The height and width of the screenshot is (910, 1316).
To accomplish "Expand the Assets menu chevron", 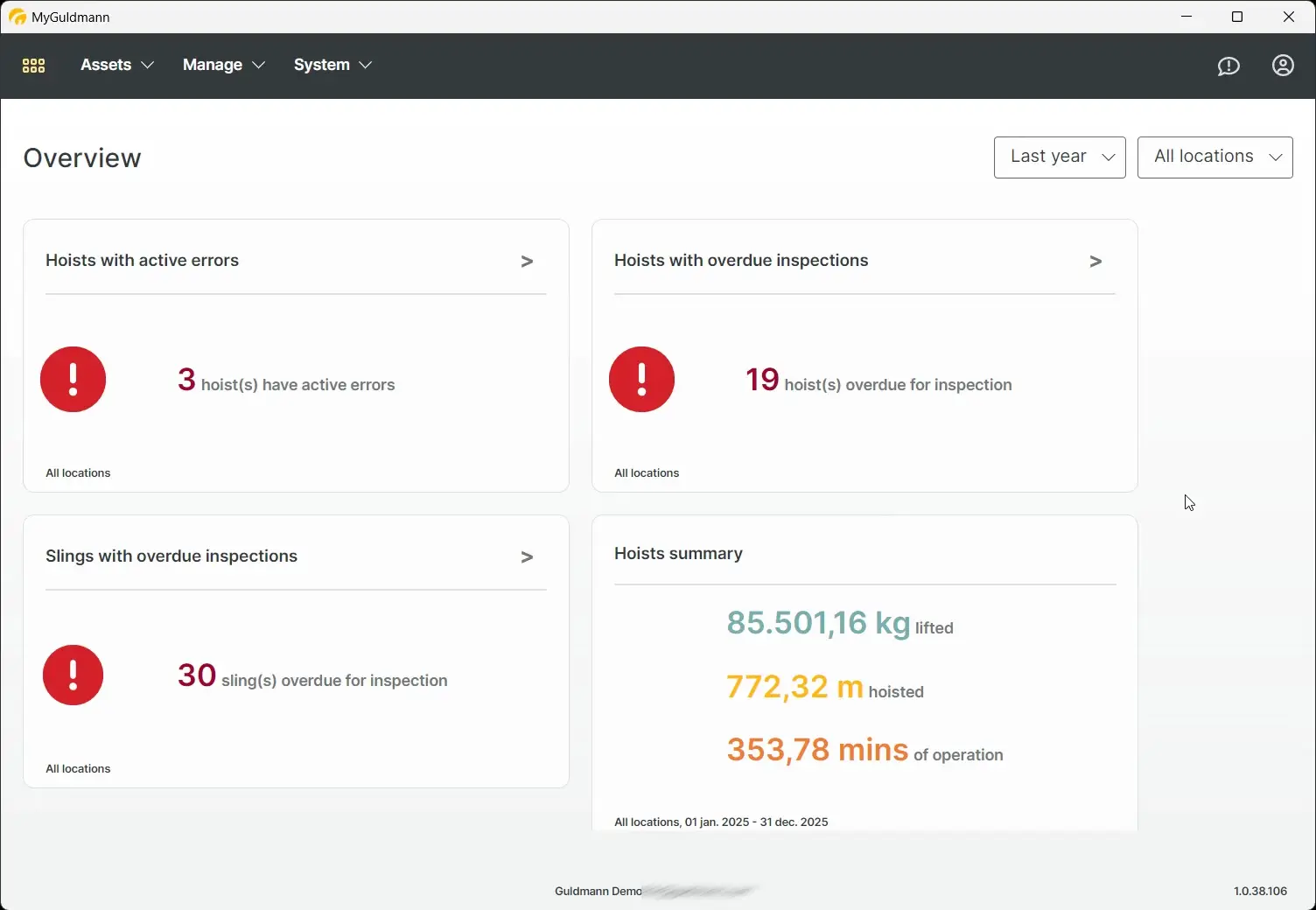I will coord(148,65).
